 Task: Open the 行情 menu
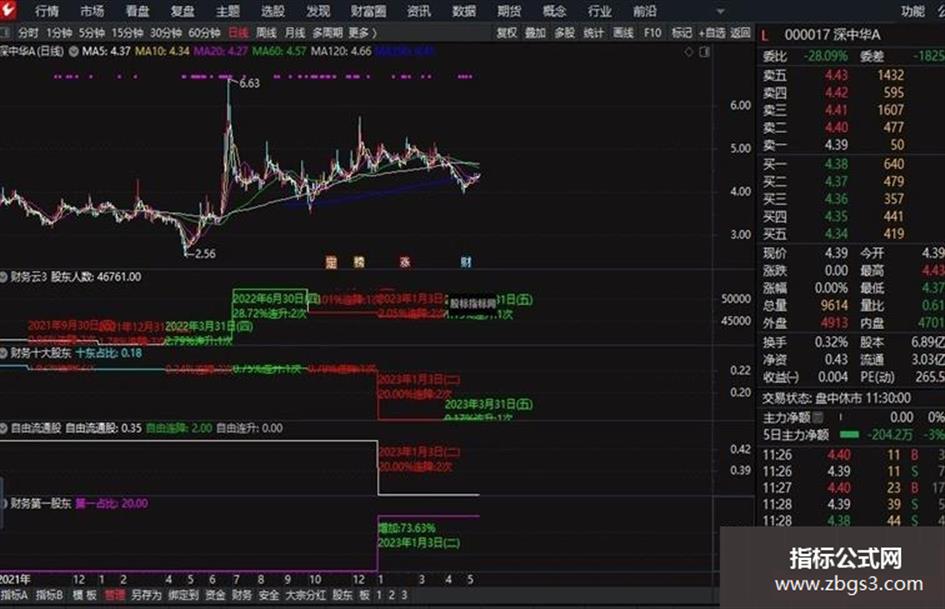click(47, 11)
